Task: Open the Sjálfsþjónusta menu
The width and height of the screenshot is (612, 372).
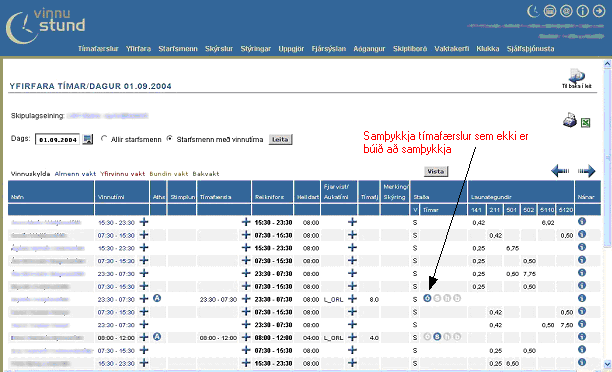Action: point(530,49)
